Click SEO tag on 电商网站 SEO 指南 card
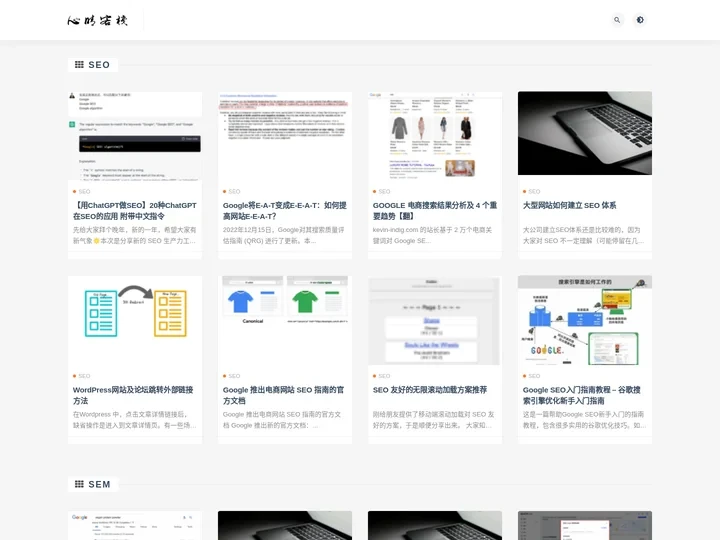 coord(234,376)
